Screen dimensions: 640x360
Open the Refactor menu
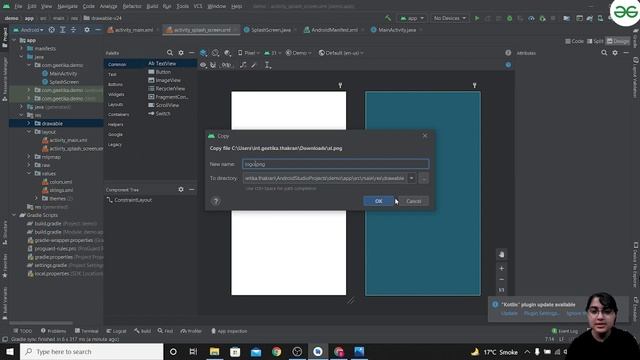(x=132, y=6)
